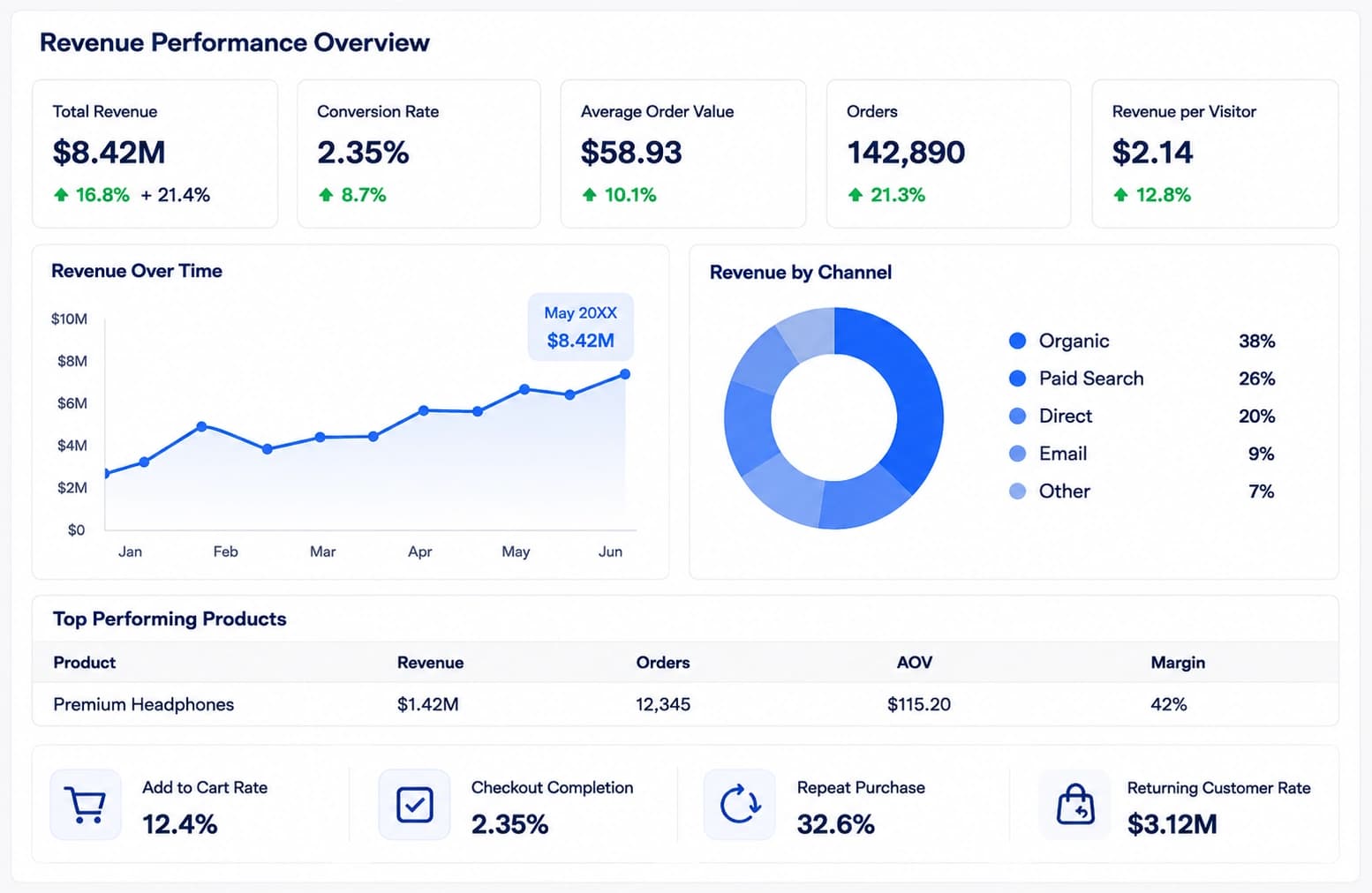Open the Premium Headphones product row
The height and width of the screenshot is (893, 1372).
tap(685, 704)
